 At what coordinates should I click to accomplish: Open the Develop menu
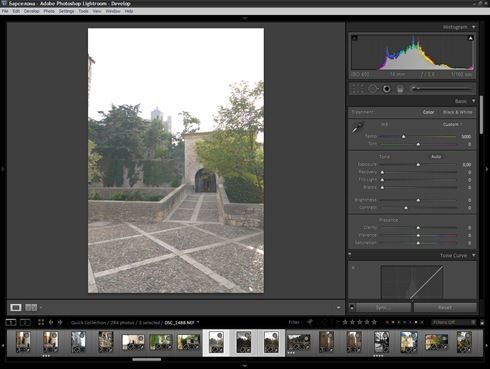click(32, 11)
